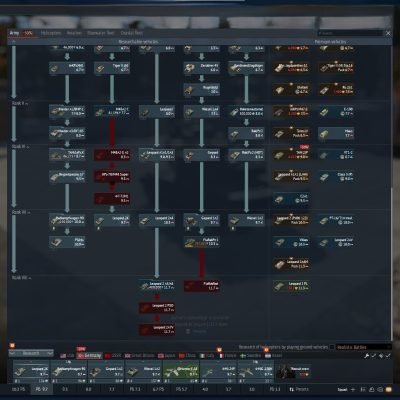
Task: Open the Realistic Battles mode dropdown
Action: (363, 347)
